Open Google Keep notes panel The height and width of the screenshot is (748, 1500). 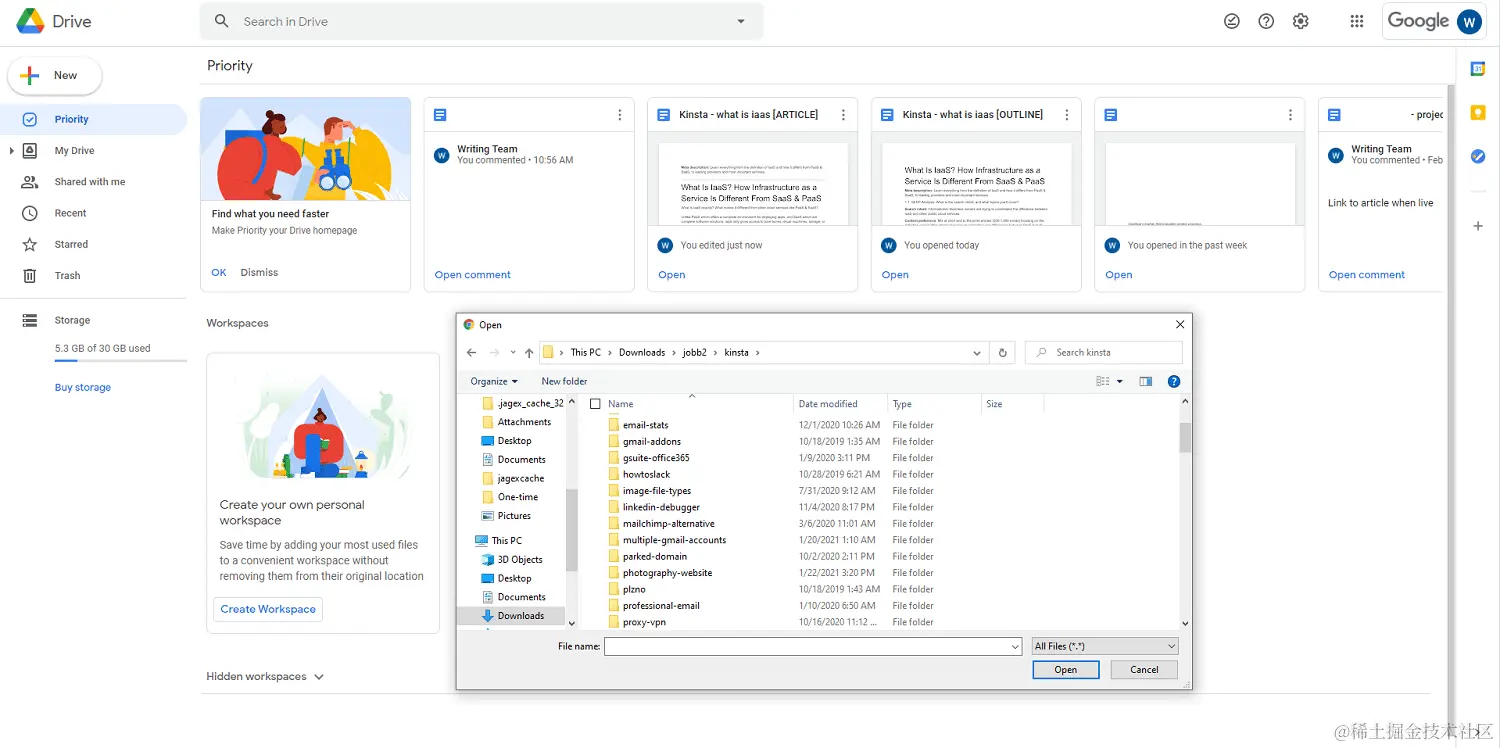tap(1477, 113)
